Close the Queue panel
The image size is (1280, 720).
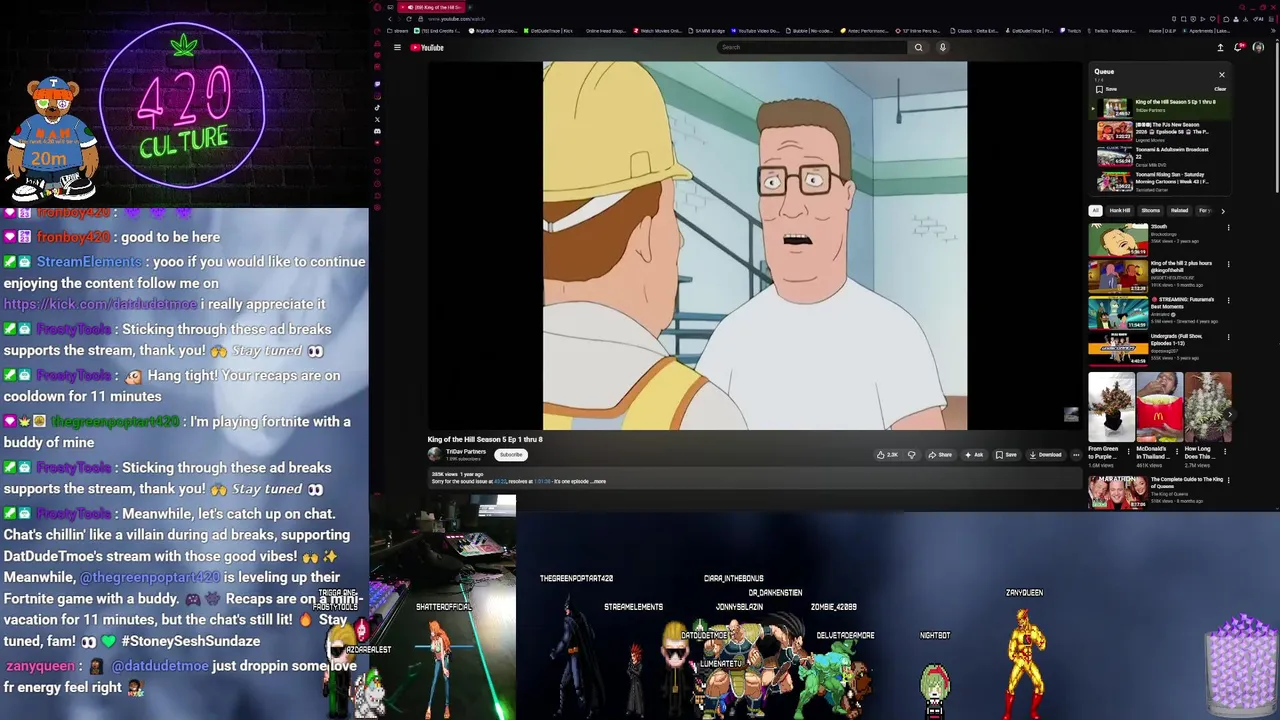(1221, 75)
